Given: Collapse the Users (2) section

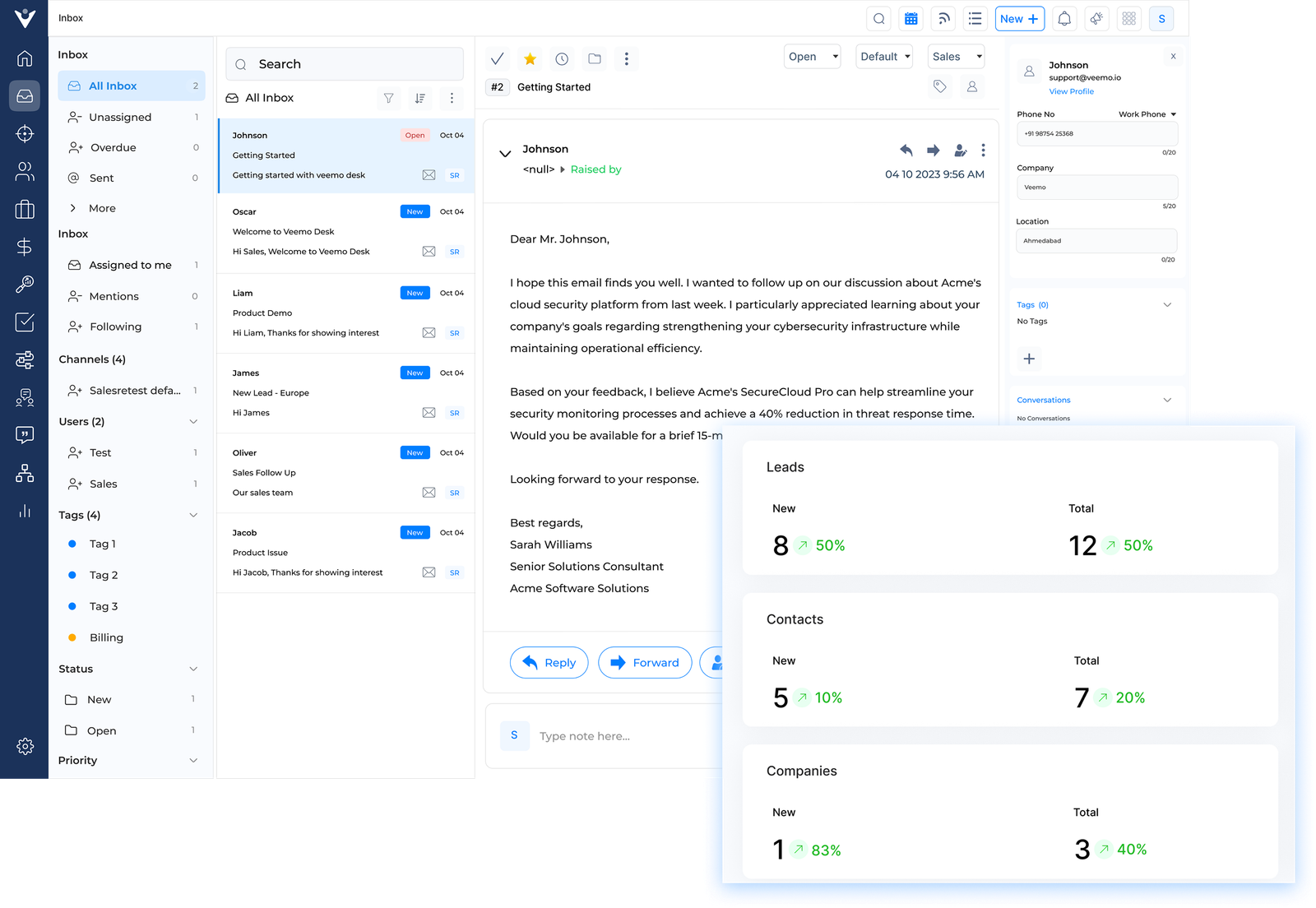Looking at the screenshot, I should (x=193, y=422).
